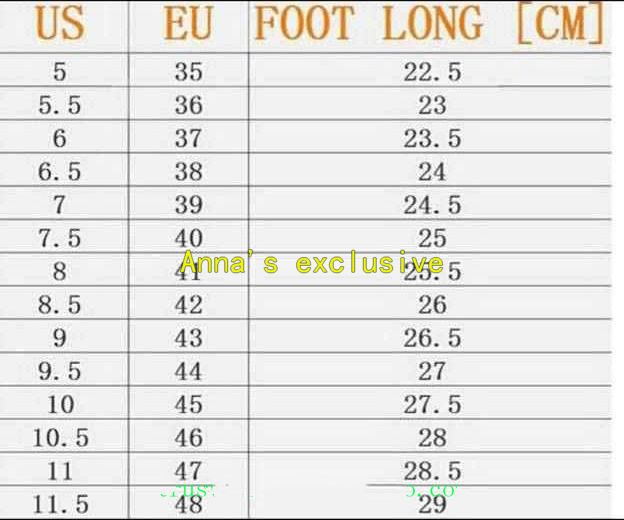Select the EU size 35 cell
The height and width of the screenshot is (520, 624).
point(188,72)
